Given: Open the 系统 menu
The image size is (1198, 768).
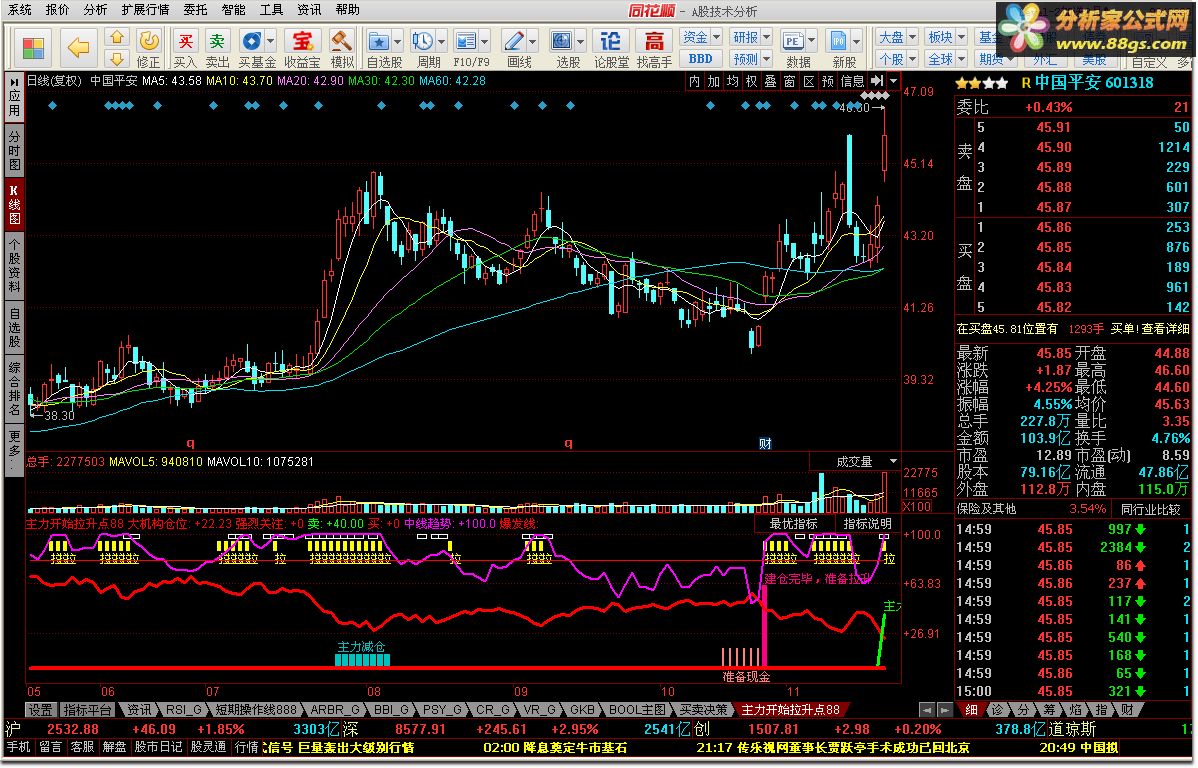Looking at the screenshot, I should (x=19, y=10).
